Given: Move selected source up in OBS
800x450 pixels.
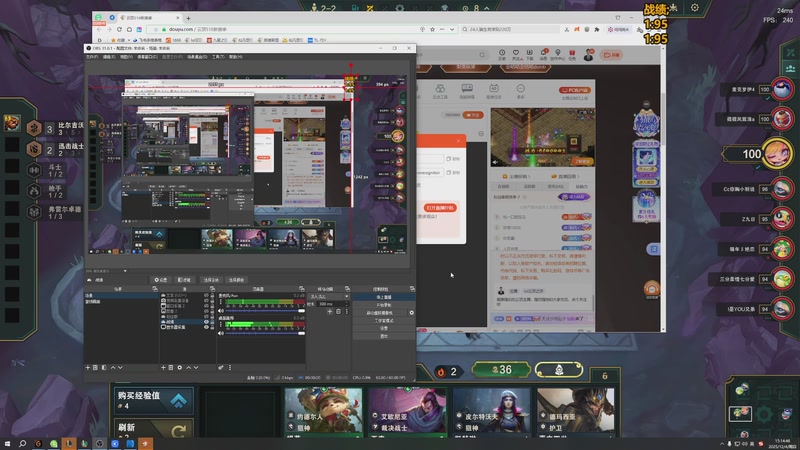Looking at the screenshot, I should click(189, 367).
